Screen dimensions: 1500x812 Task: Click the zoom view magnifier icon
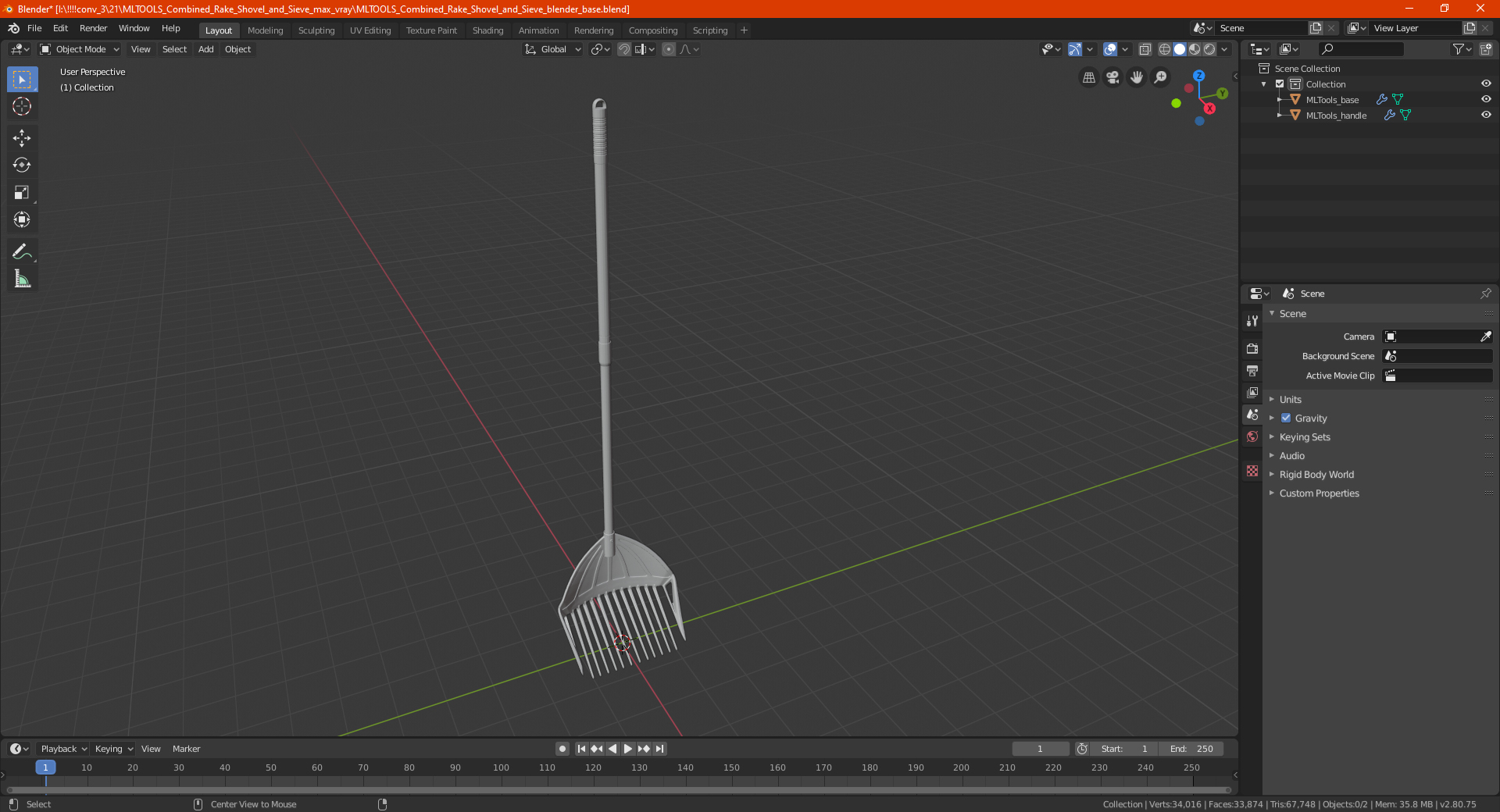(1161, 77)
